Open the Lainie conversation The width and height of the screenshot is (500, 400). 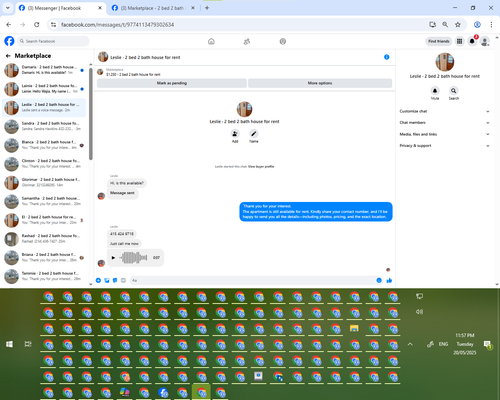[44, 89]
